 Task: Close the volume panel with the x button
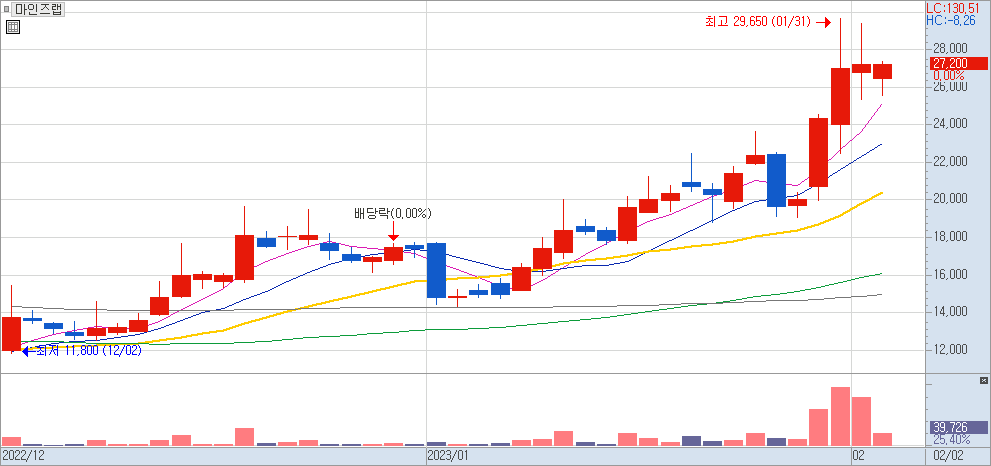click(x=983, y=380)
